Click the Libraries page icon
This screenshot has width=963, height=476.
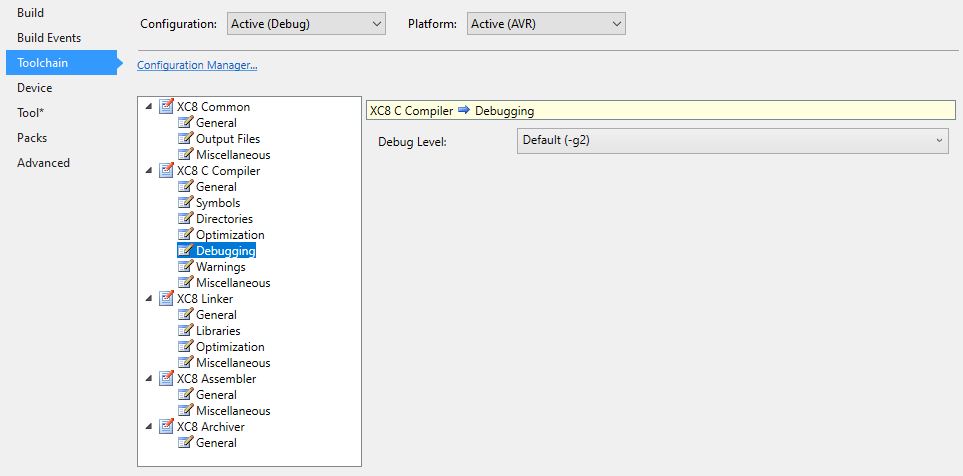click(x=185, y=331)
